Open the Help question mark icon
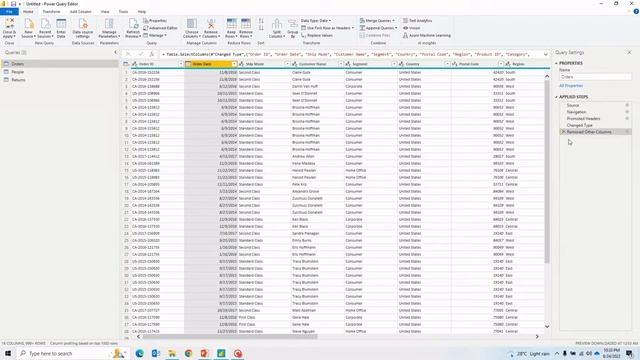 coord(636,11)
